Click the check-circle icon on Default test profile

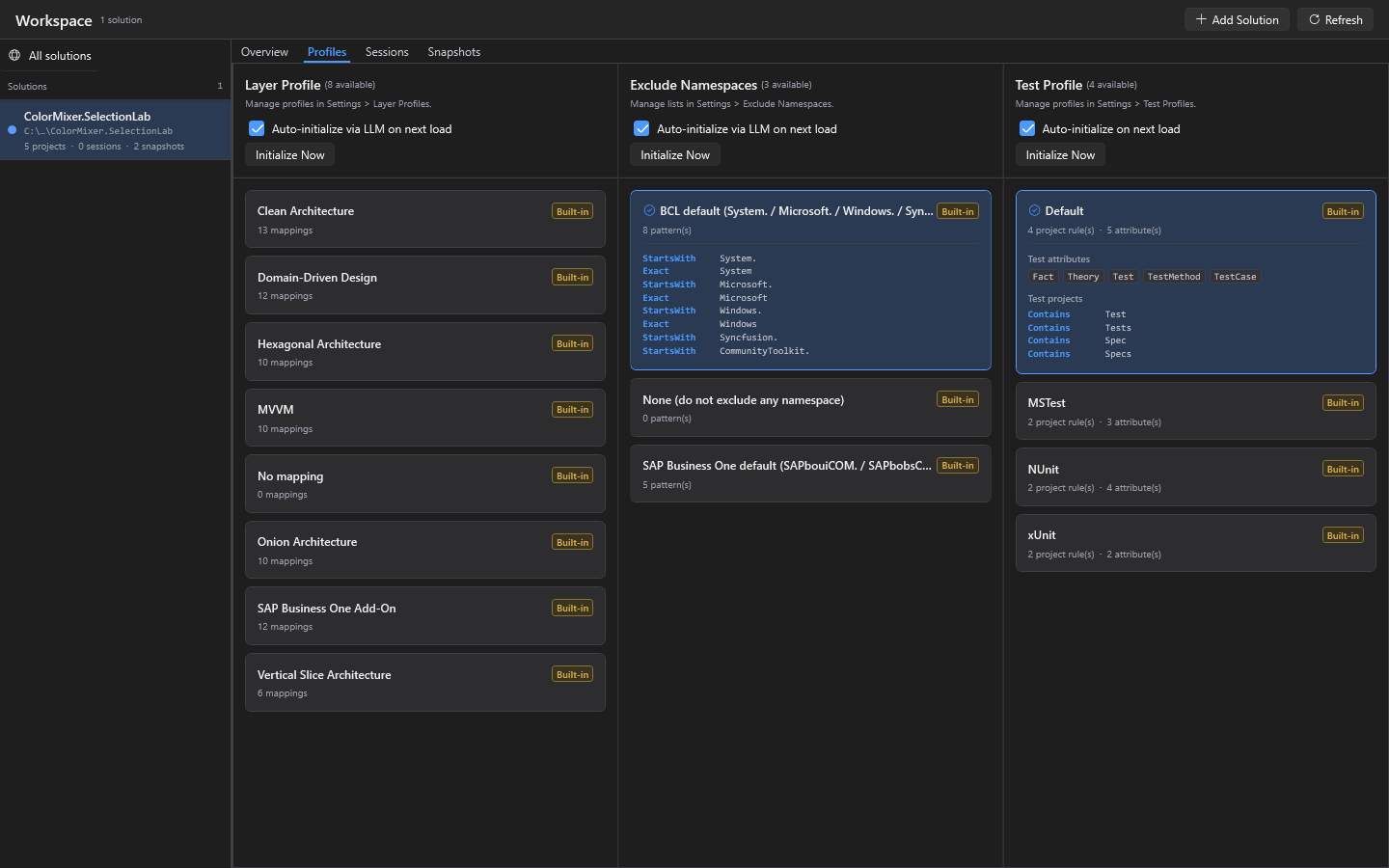click(x=1034, y=210)
